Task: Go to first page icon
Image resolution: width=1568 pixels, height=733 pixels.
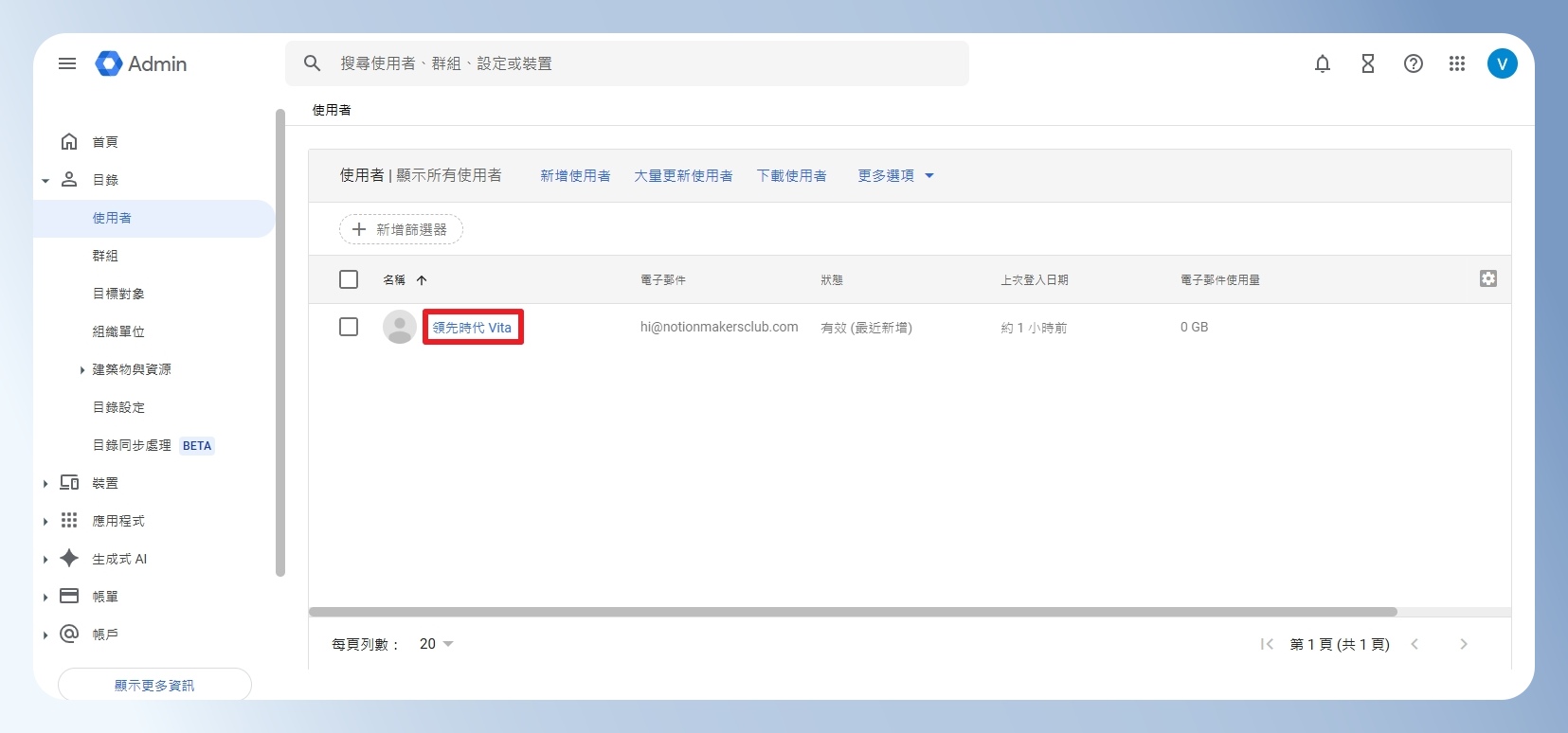Action: tap(1267, 644)
